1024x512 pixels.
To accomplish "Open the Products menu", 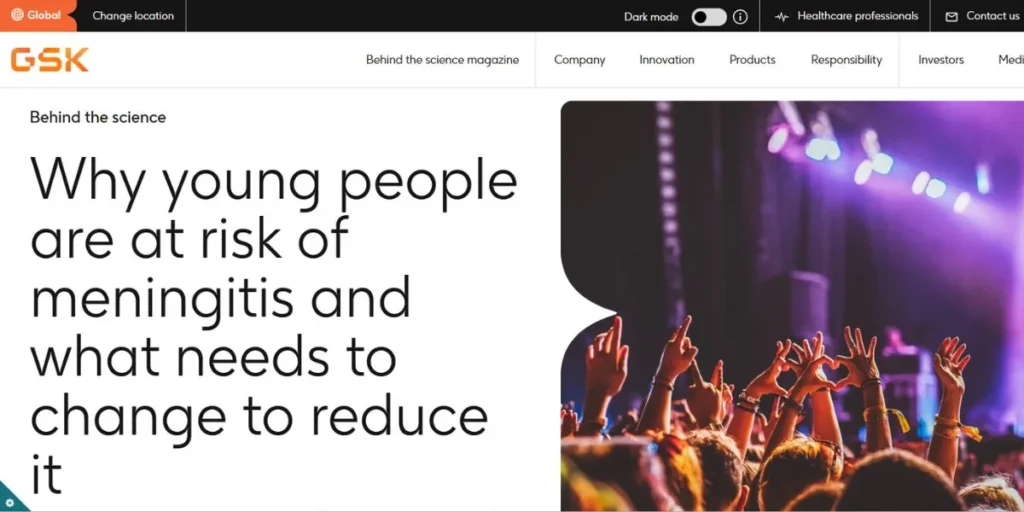I will (752, 59).
